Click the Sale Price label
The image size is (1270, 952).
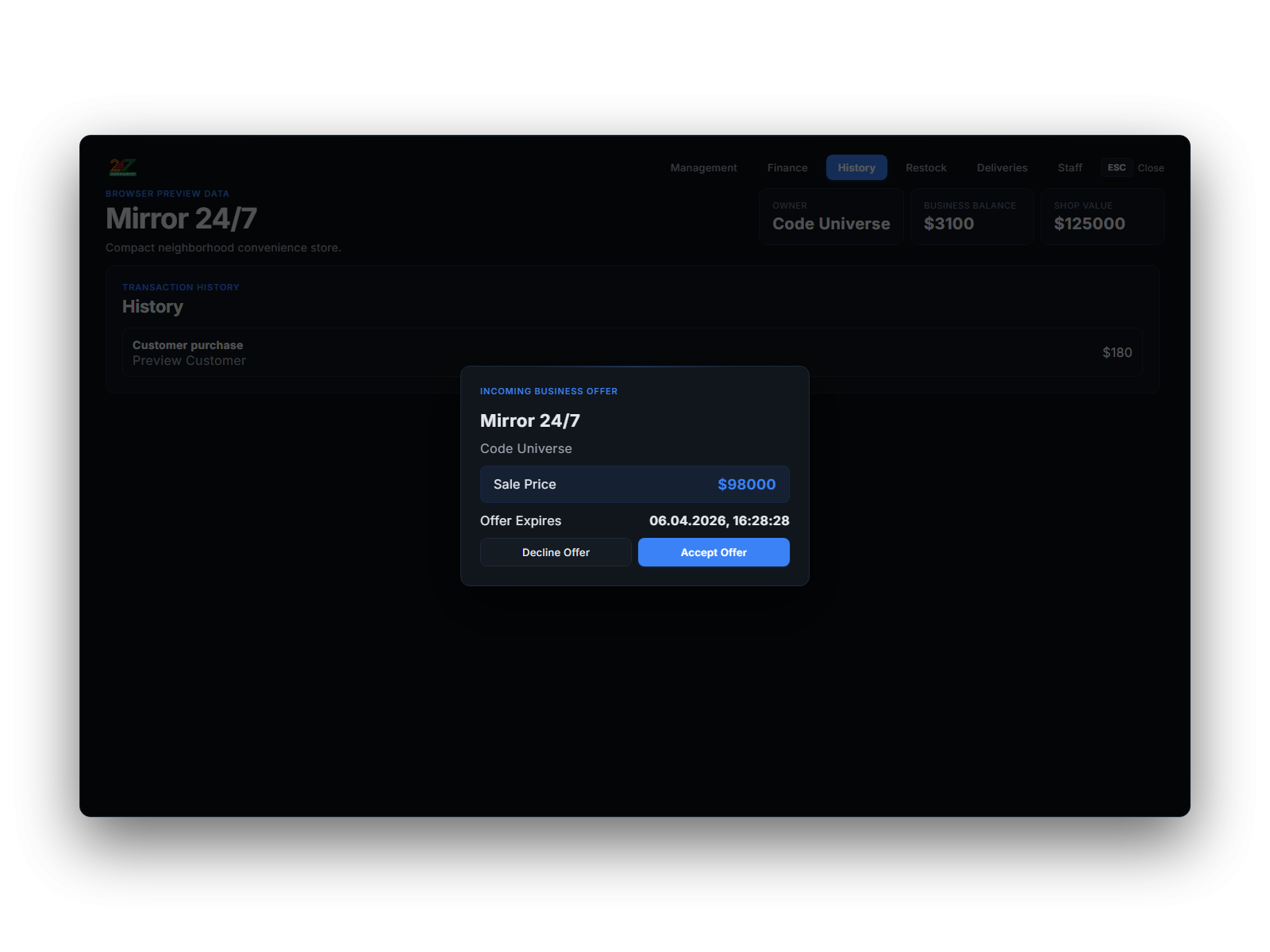[x=525, y=484]
